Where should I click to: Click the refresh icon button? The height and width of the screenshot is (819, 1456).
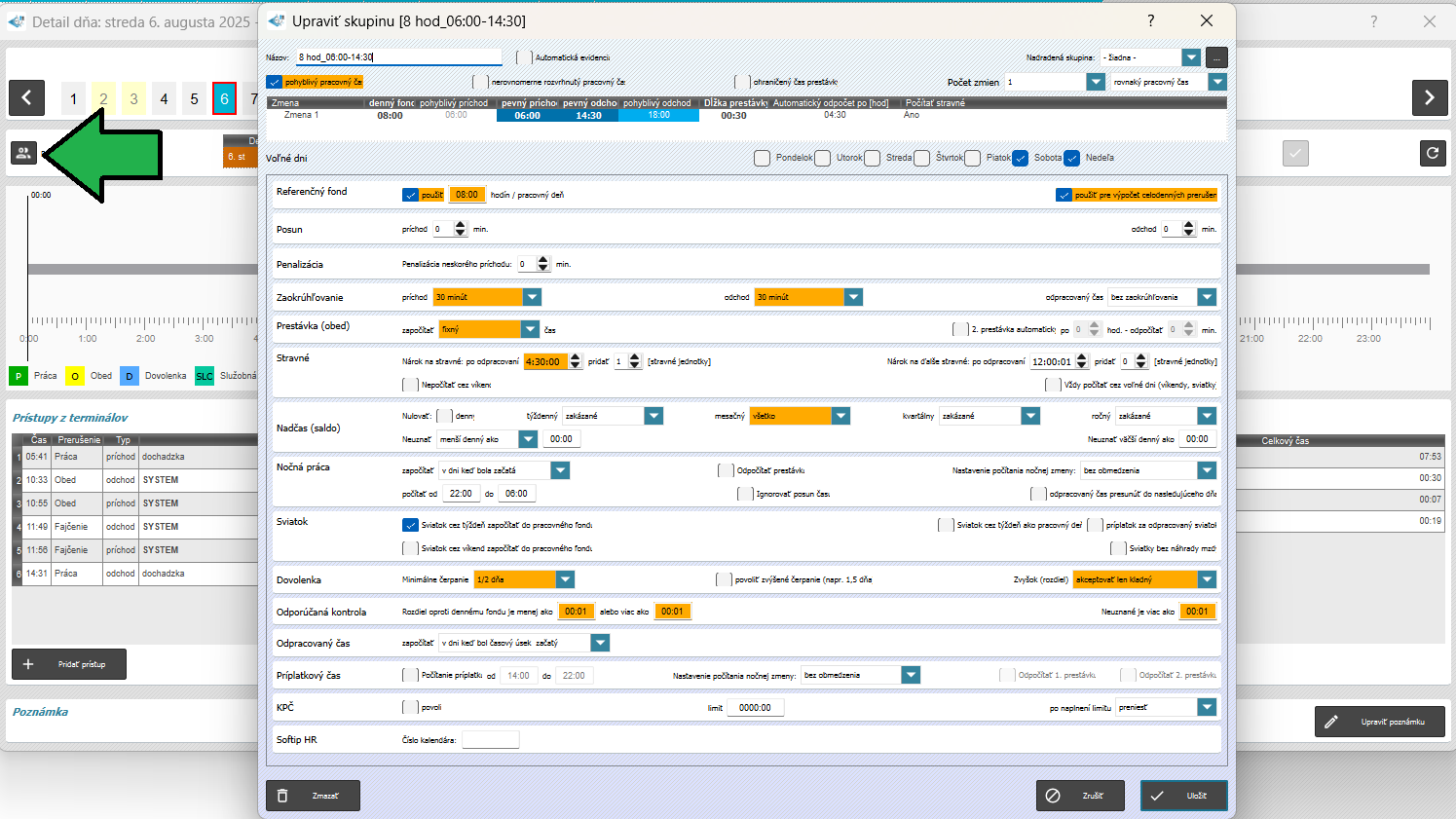pos(1432,153)
